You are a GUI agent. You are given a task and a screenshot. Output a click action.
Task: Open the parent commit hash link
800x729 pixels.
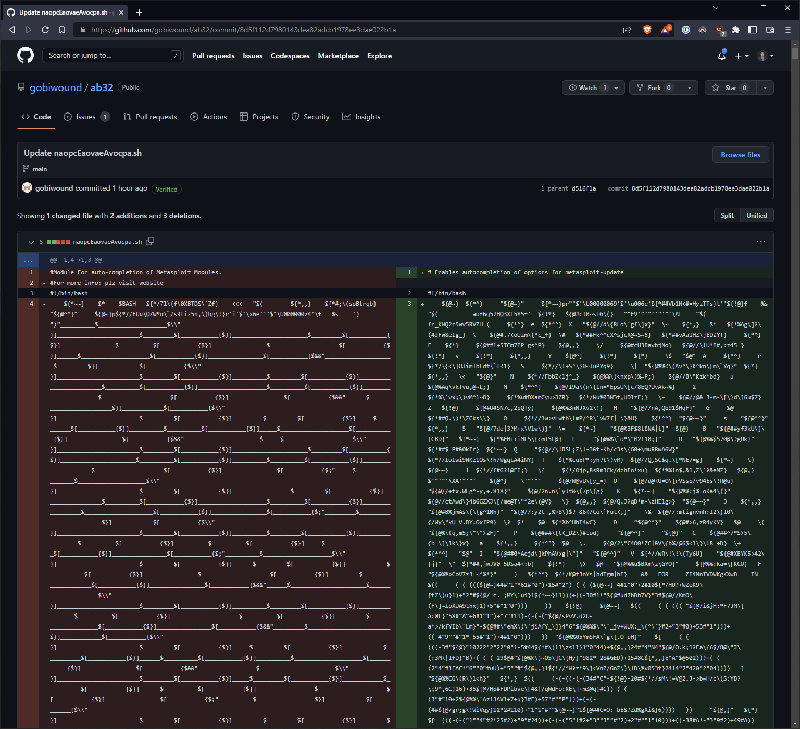[x=583, y=189]
